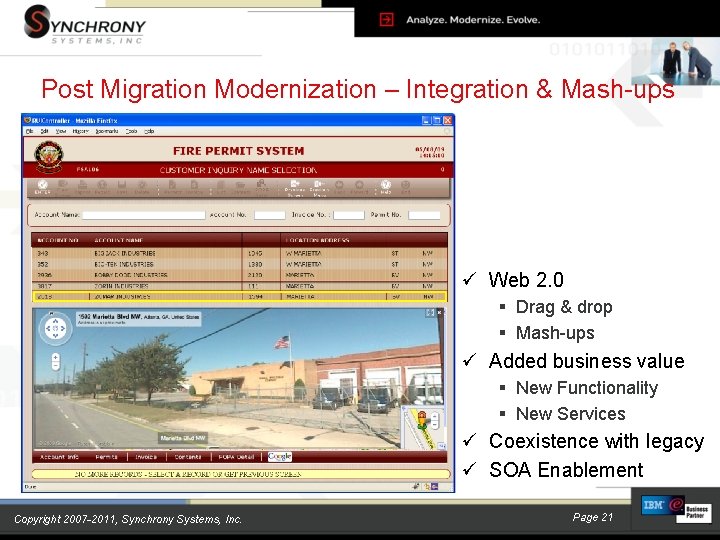This screenshot has width=720, height=540.
Task: Select the highlighted ZUMAR INDUSTRIES row
Action: click(x=239, y=297)
